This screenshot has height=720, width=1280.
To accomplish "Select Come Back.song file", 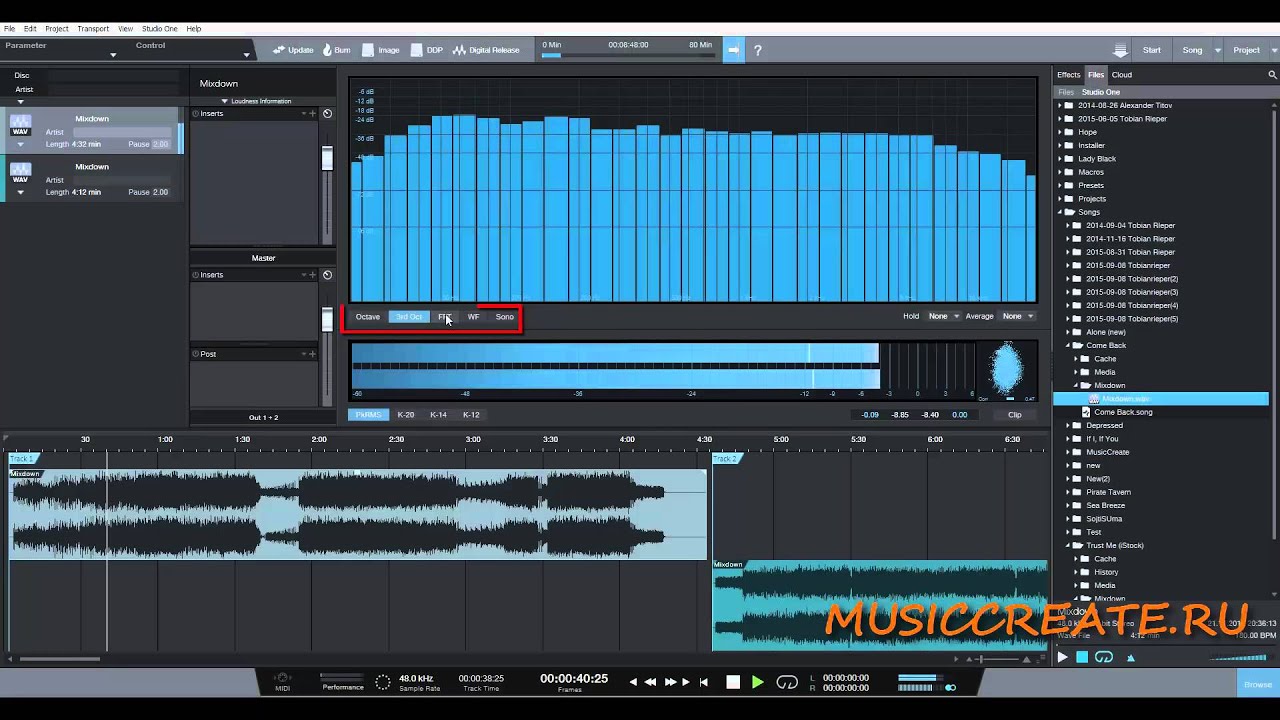I will (x=1123, y=412).
